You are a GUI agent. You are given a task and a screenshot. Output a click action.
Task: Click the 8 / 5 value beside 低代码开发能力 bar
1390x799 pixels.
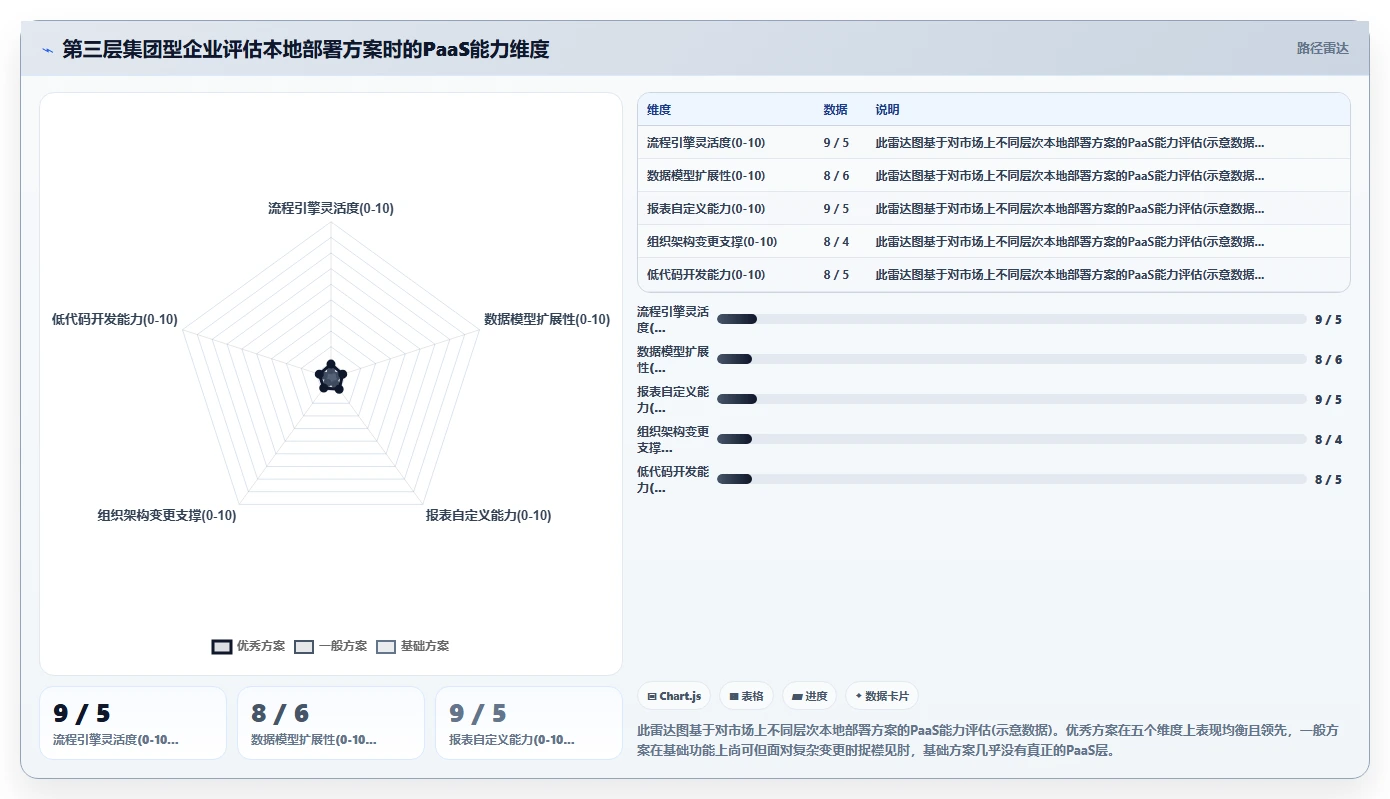[x=1328, y=480]
